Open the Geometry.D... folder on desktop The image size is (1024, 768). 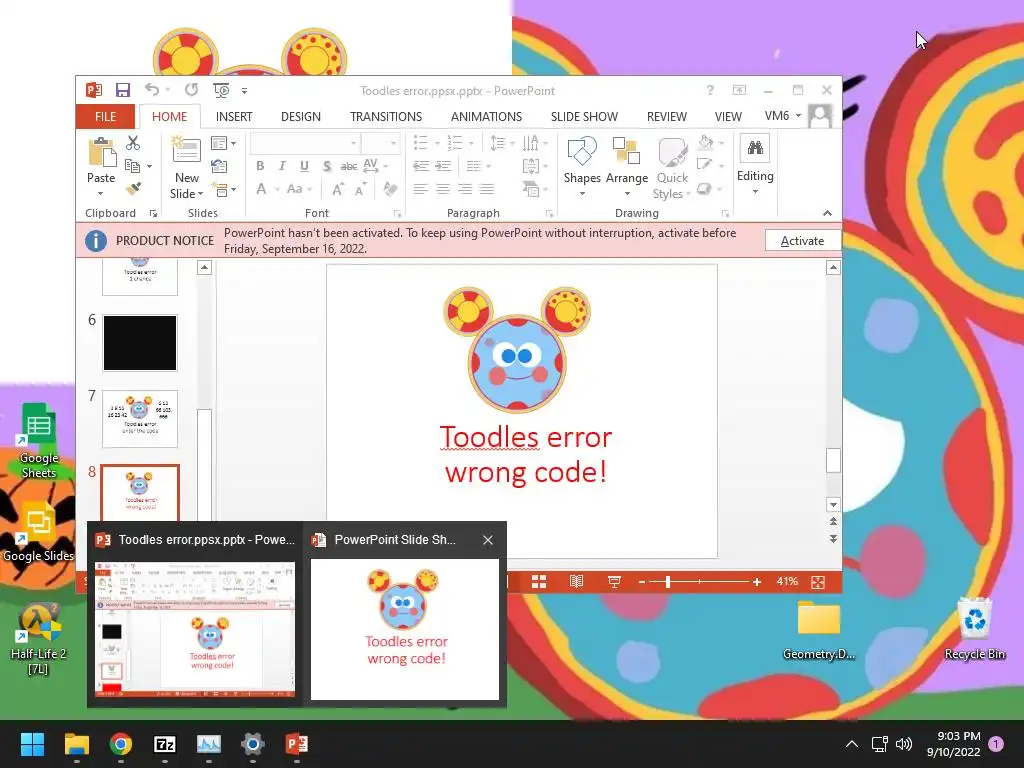point(818,630)
